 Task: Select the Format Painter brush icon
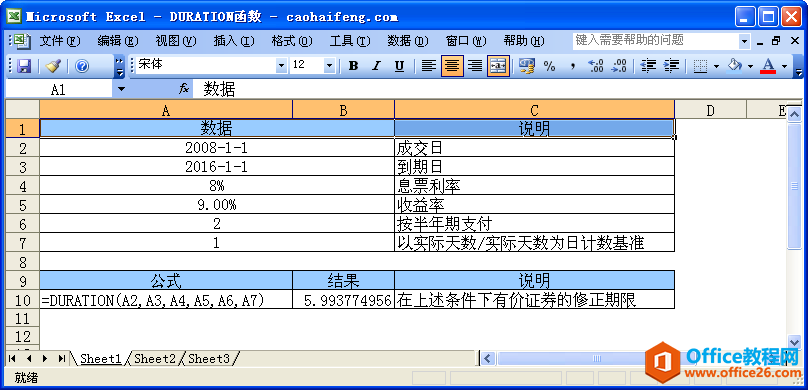[53, 66]
